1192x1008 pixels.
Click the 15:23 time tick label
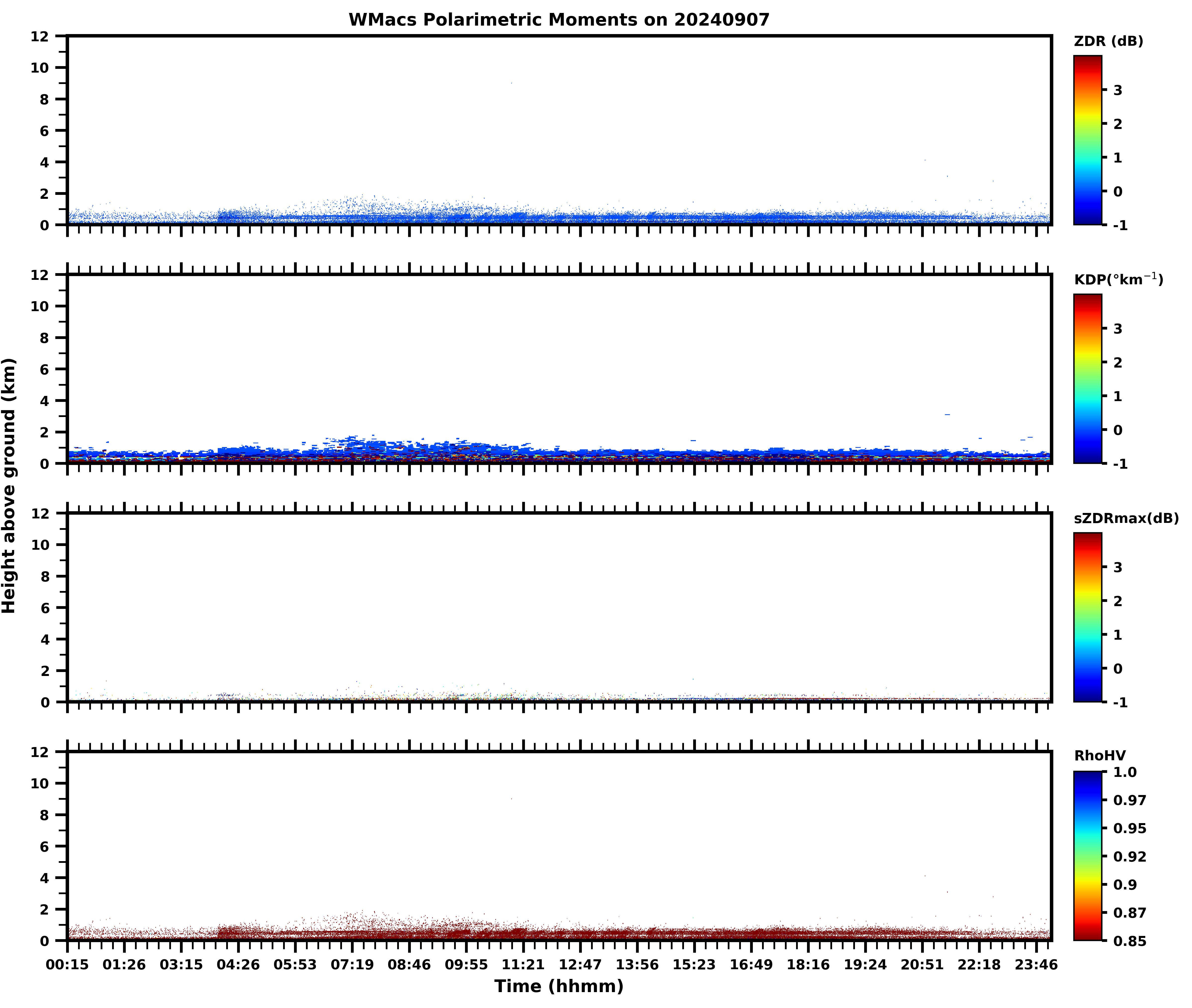(x=694, y=965)
